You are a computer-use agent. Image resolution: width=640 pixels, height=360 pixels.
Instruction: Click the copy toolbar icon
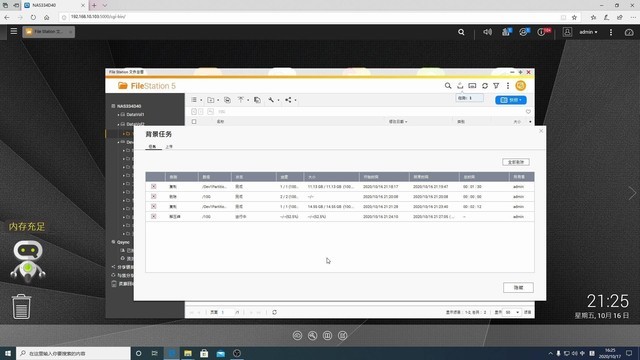227,100
